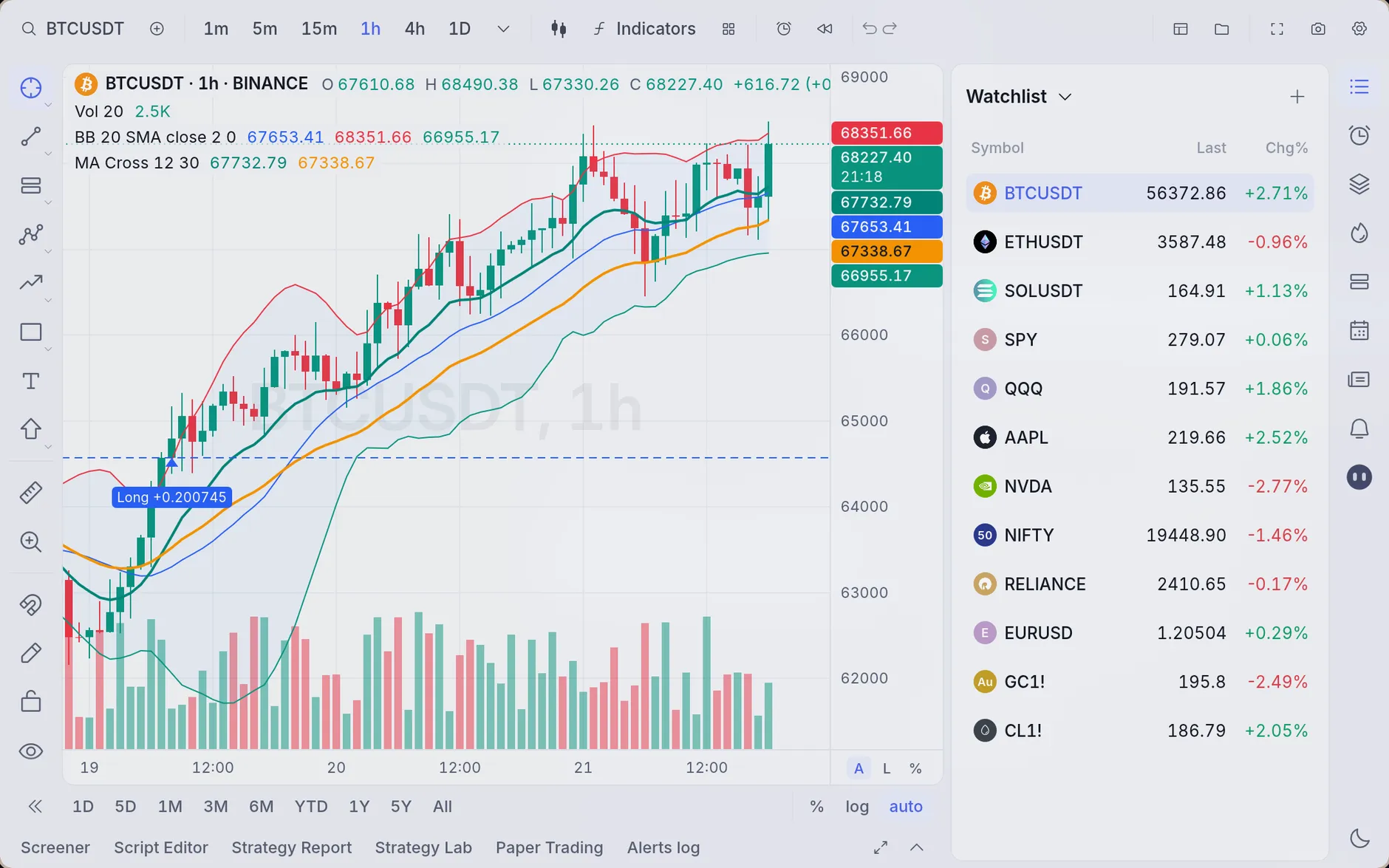1389x868 pixels.
Task: Start bar replay with the rewind icon
Action: click(825, 29)
